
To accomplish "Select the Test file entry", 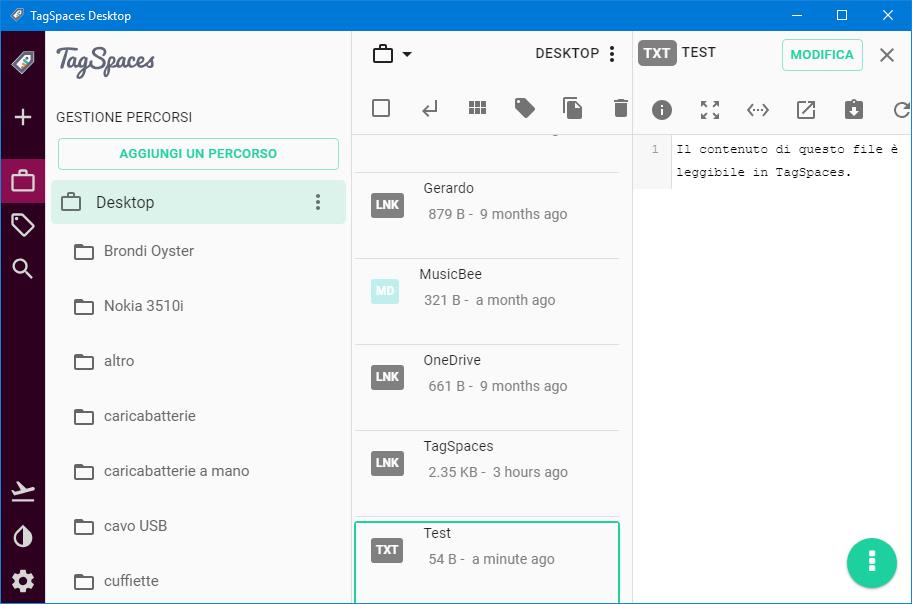I will [x=487, y=562].
